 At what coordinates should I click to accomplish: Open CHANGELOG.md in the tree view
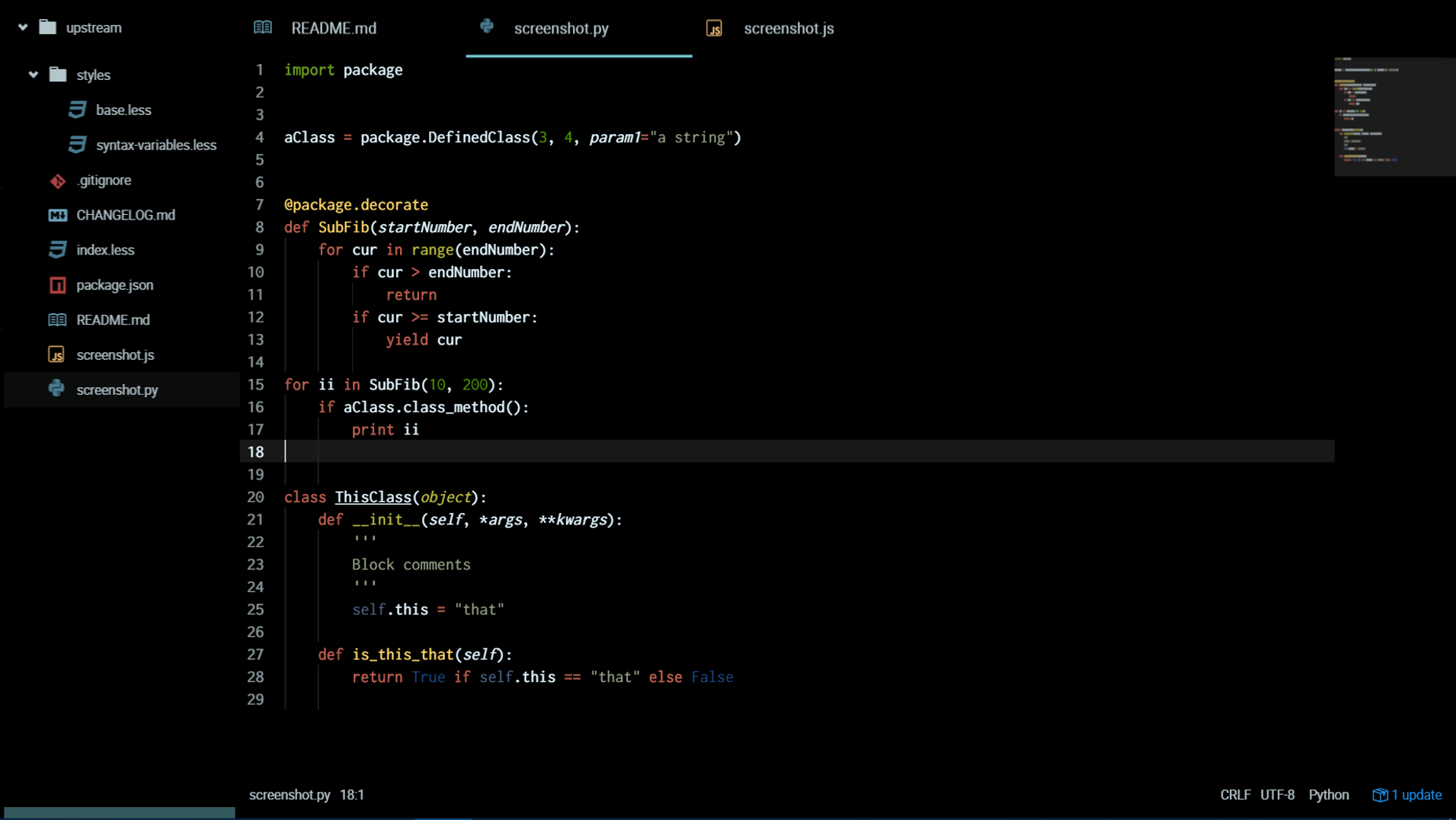tap(126, 216)
